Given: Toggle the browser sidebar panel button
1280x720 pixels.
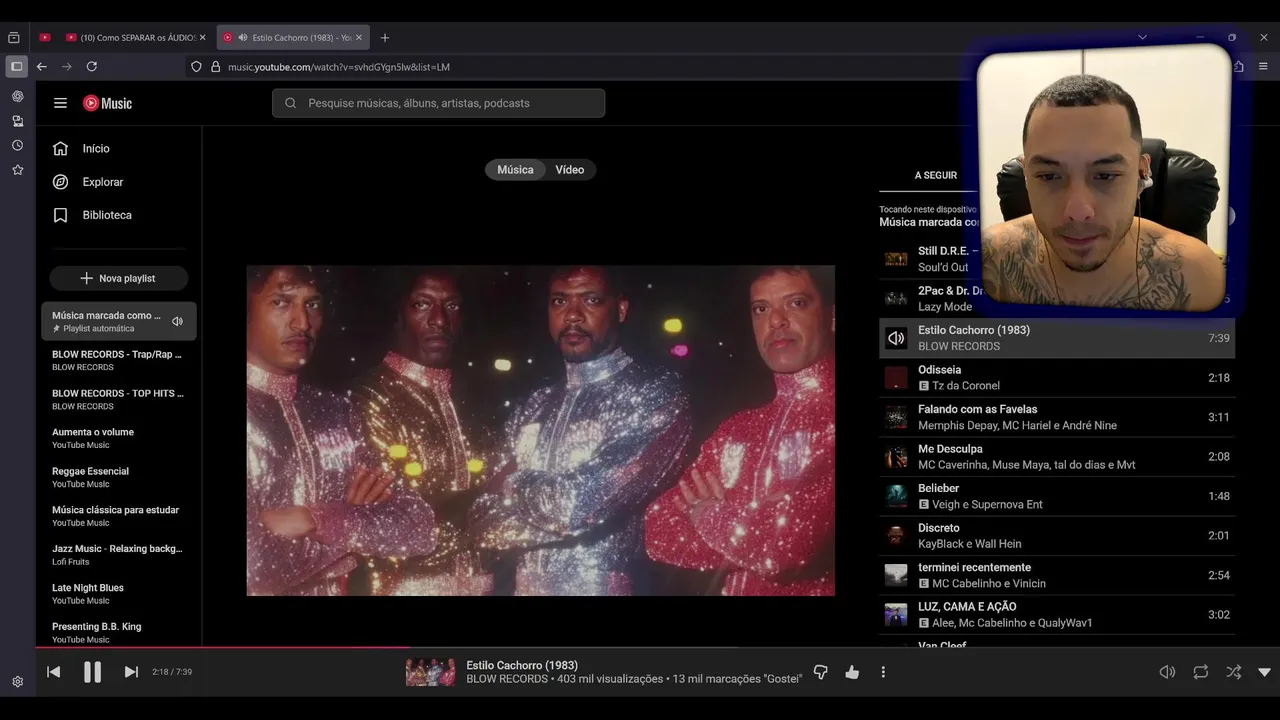Looking at the screenshot, I should (16, 66).
